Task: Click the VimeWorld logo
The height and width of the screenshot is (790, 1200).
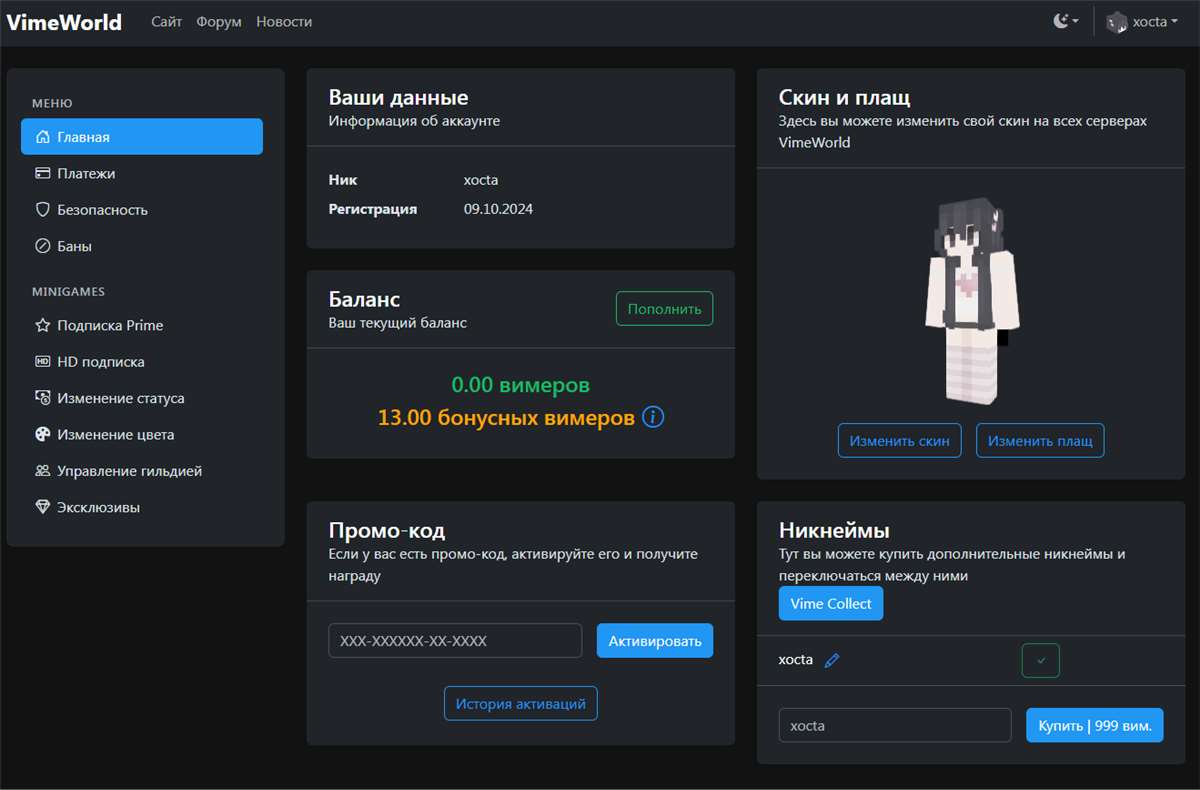Action: (x=64, y=22)
